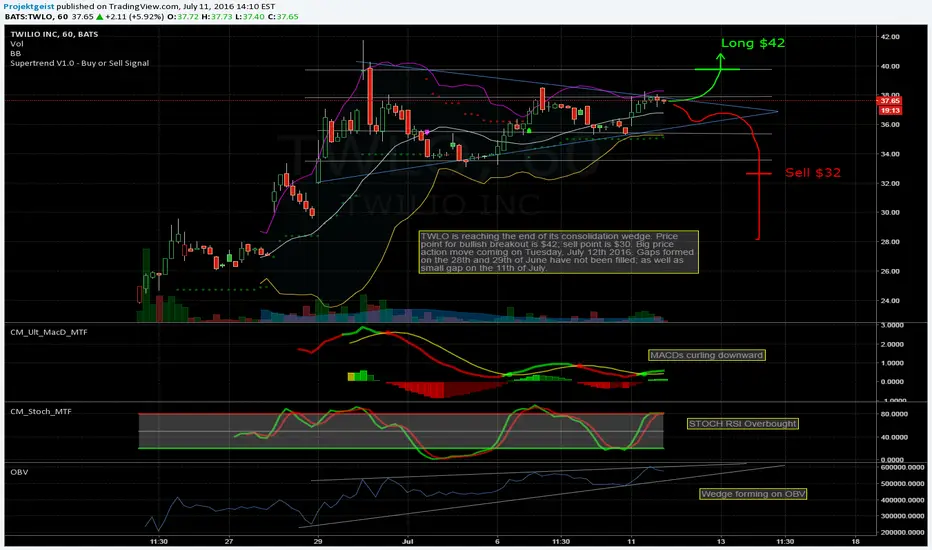
Task: Click 600000.0000 on the OBV axis
Action: [902, 467]
